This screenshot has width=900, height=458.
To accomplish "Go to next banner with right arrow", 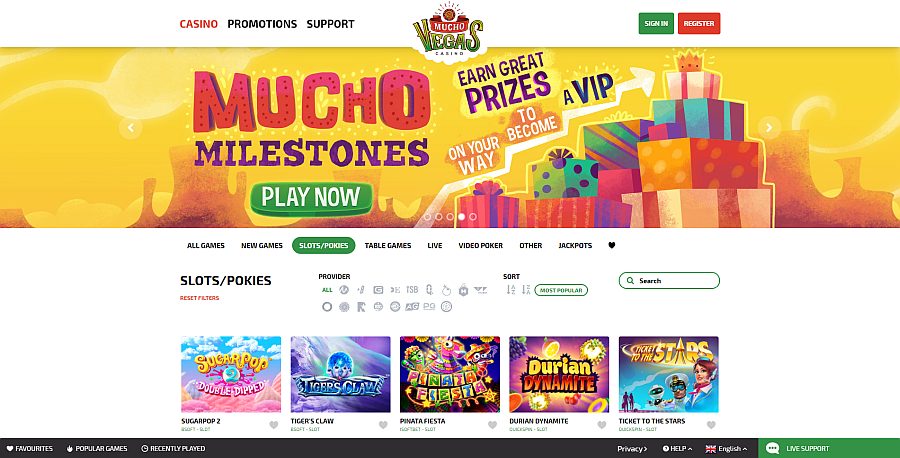I will point(769,127).
